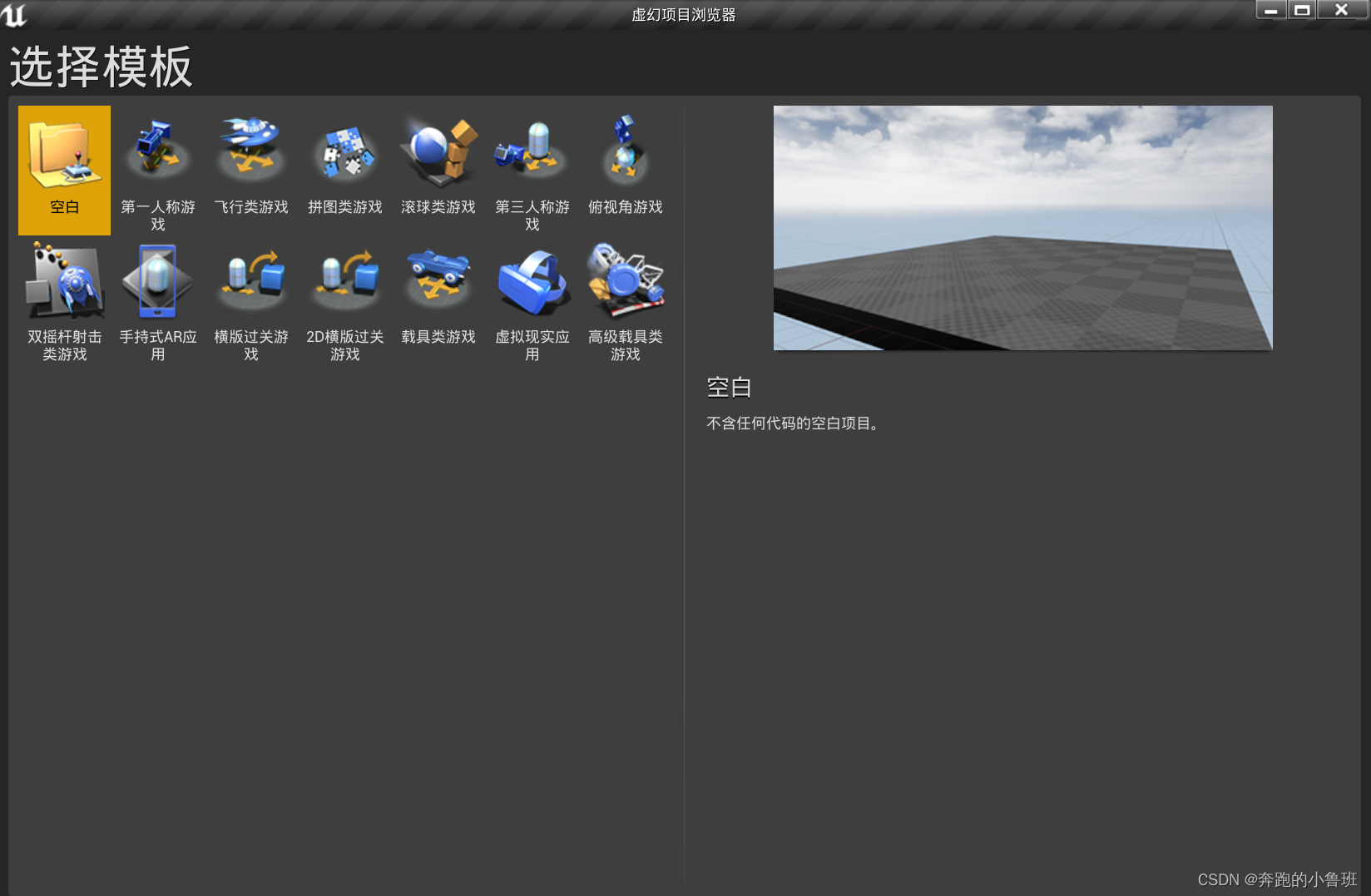The width and height of the screenshot is (1371, 896).
Task: Open the 横版过关游戏 side-scroller template
Action: pyautogui.click(x=250, y=299)
